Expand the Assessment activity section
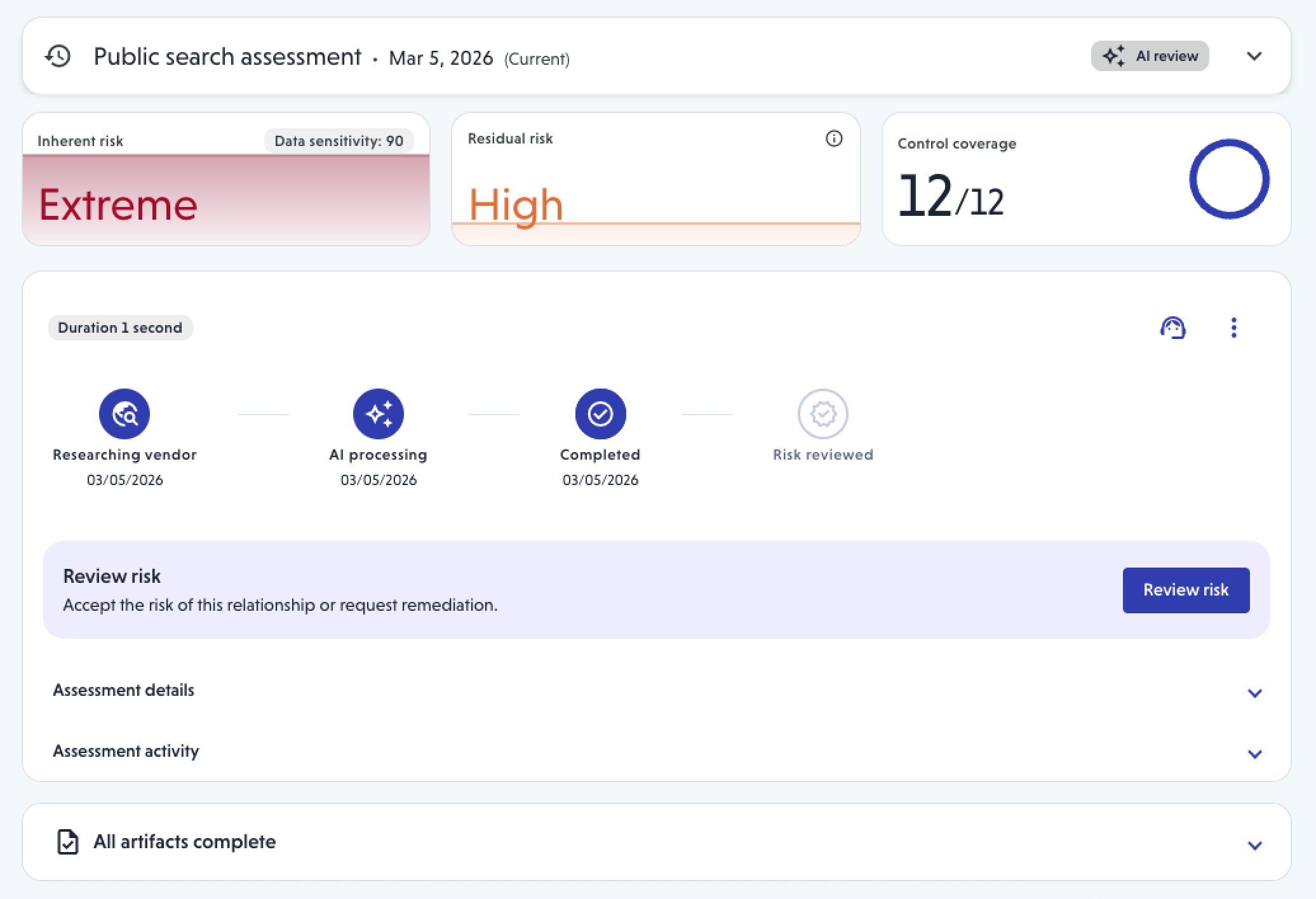The width and height of the screenshot is (1316, 899). pos(1254,754)
